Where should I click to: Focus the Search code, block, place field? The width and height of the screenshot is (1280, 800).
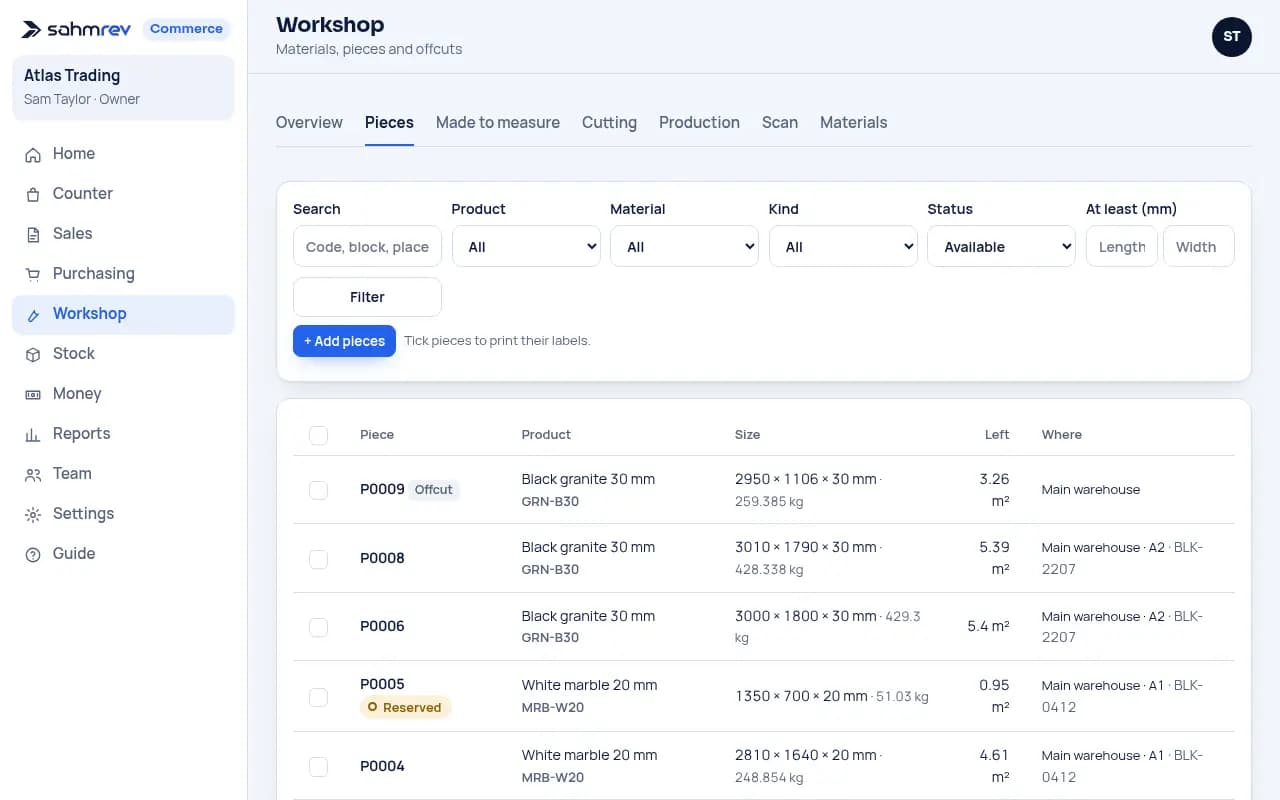(367, 247)
